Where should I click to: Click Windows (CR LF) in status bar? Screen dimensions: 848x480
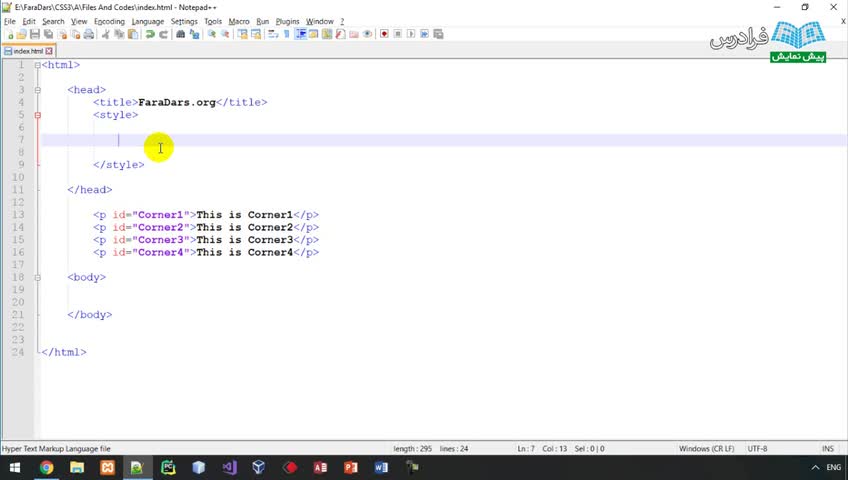point(706,449)
